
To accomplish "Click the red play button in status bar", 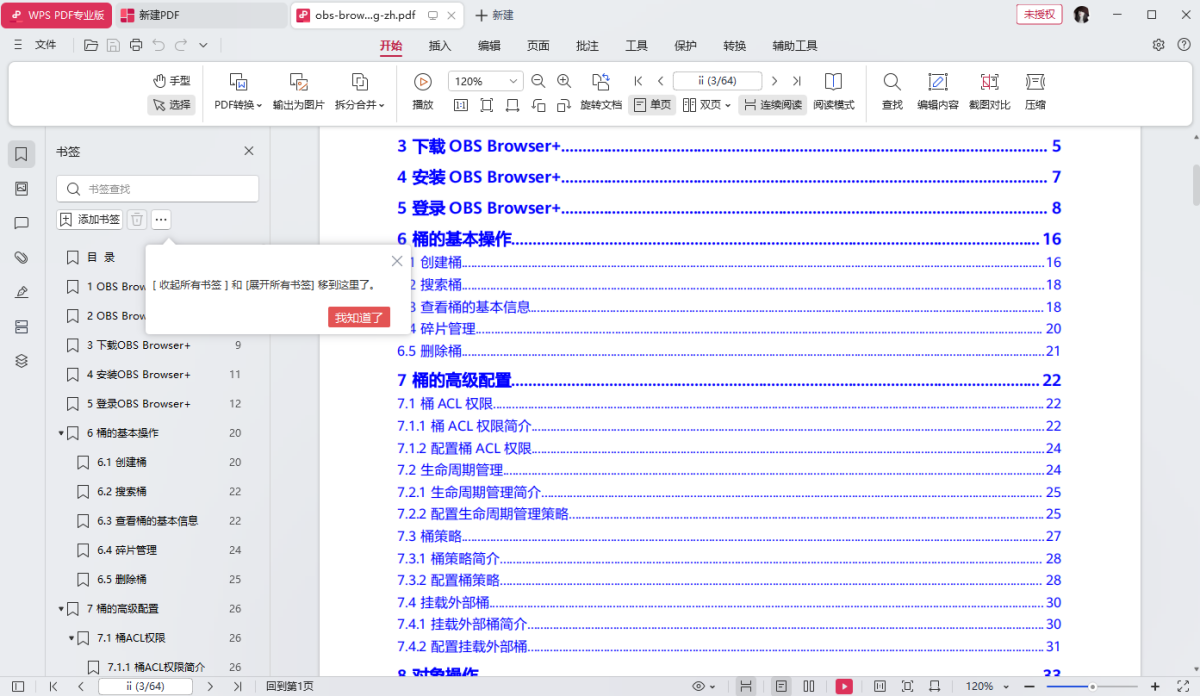I will point(844,686).
